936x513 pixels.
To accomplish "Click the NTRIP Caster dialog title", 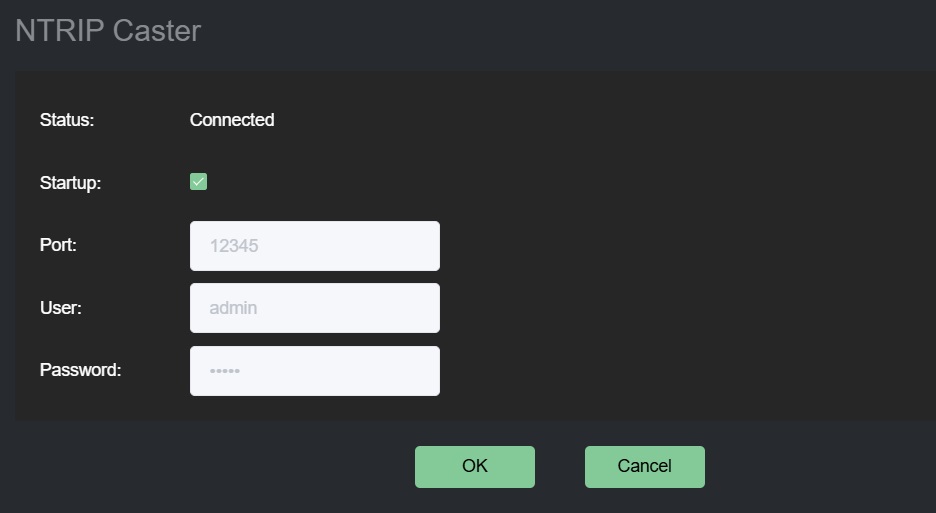I will 108,31.
